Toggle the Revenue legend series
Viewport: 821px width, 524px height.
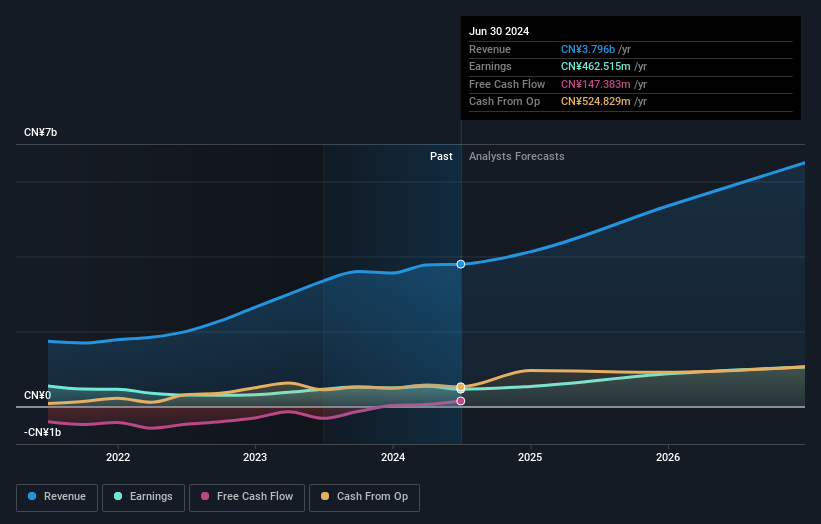[57, 497]
